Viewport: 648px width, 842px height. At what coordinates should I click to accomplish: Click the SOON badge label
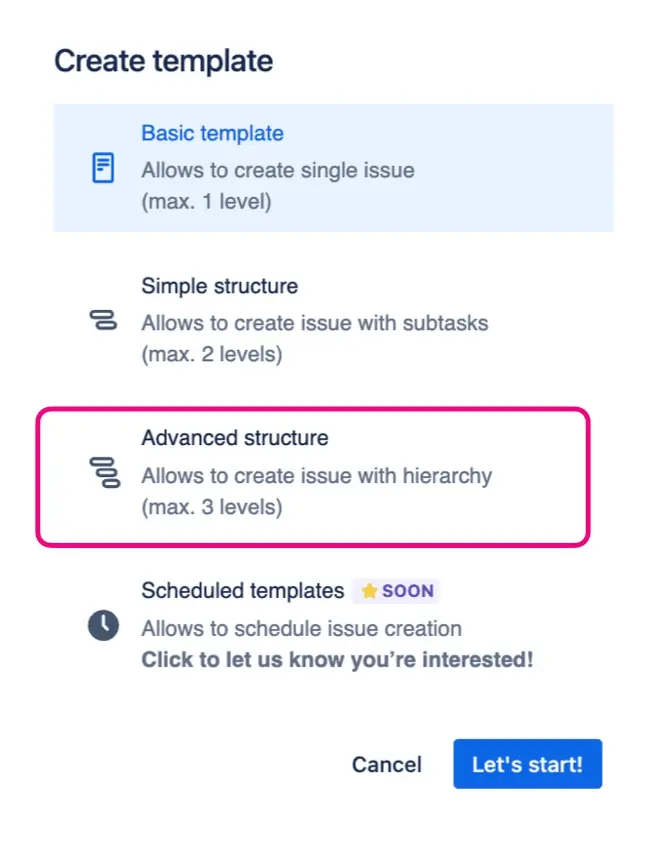407,591
